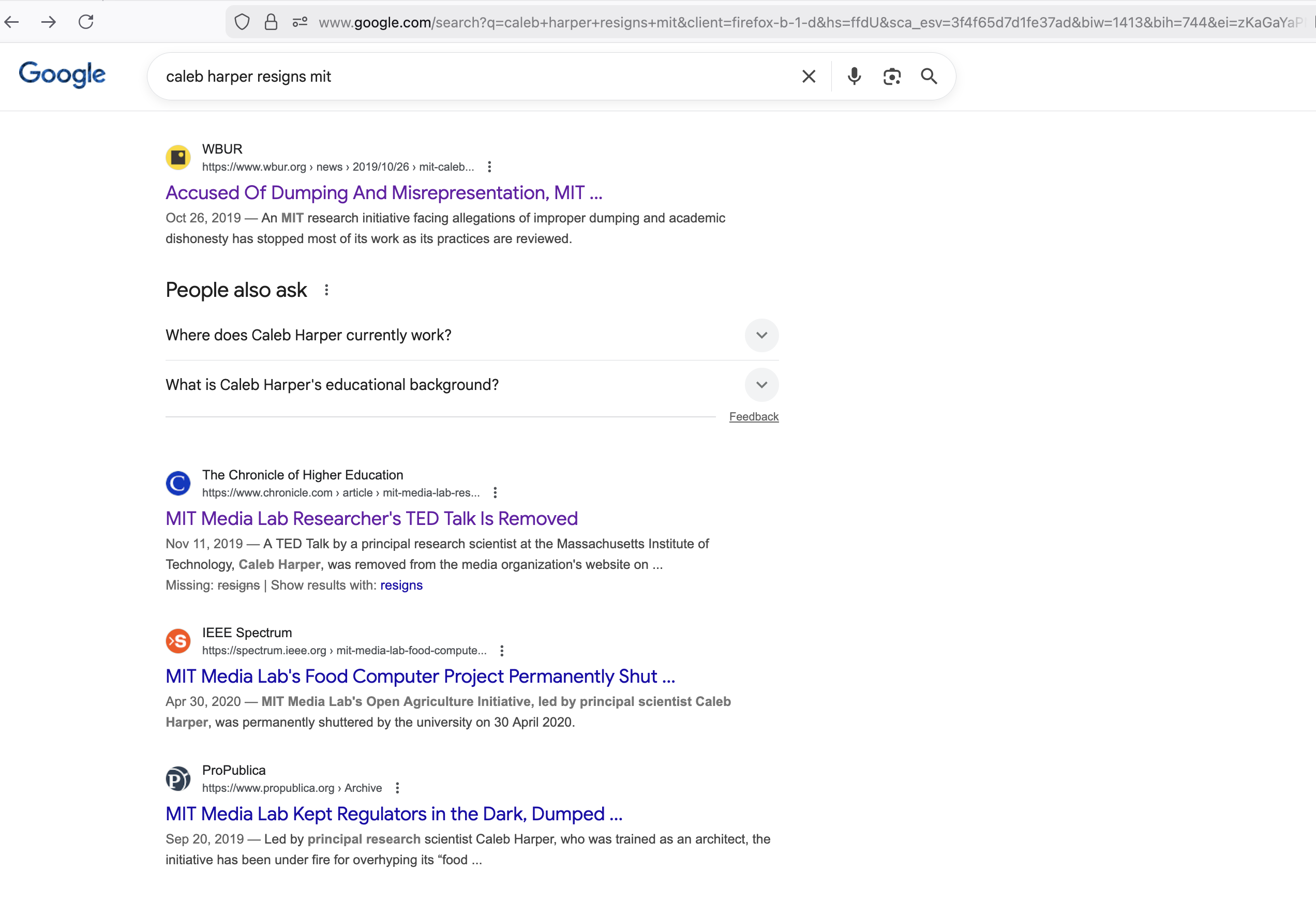Open the Food Computer Project Permanently Shut article
This screenshot has width=1316, height=902.
pos(420,676)
